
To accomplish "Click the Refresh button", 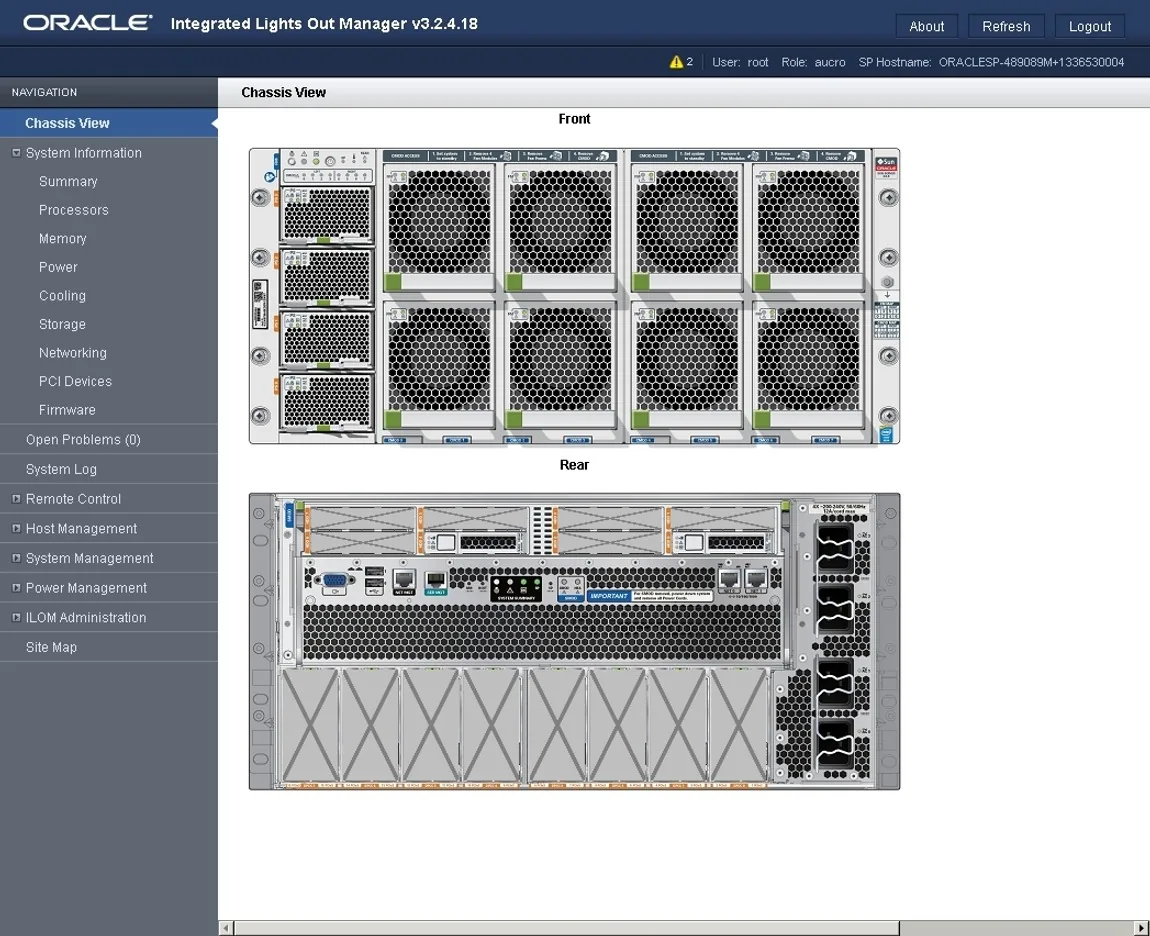I will coord(1006,26).
